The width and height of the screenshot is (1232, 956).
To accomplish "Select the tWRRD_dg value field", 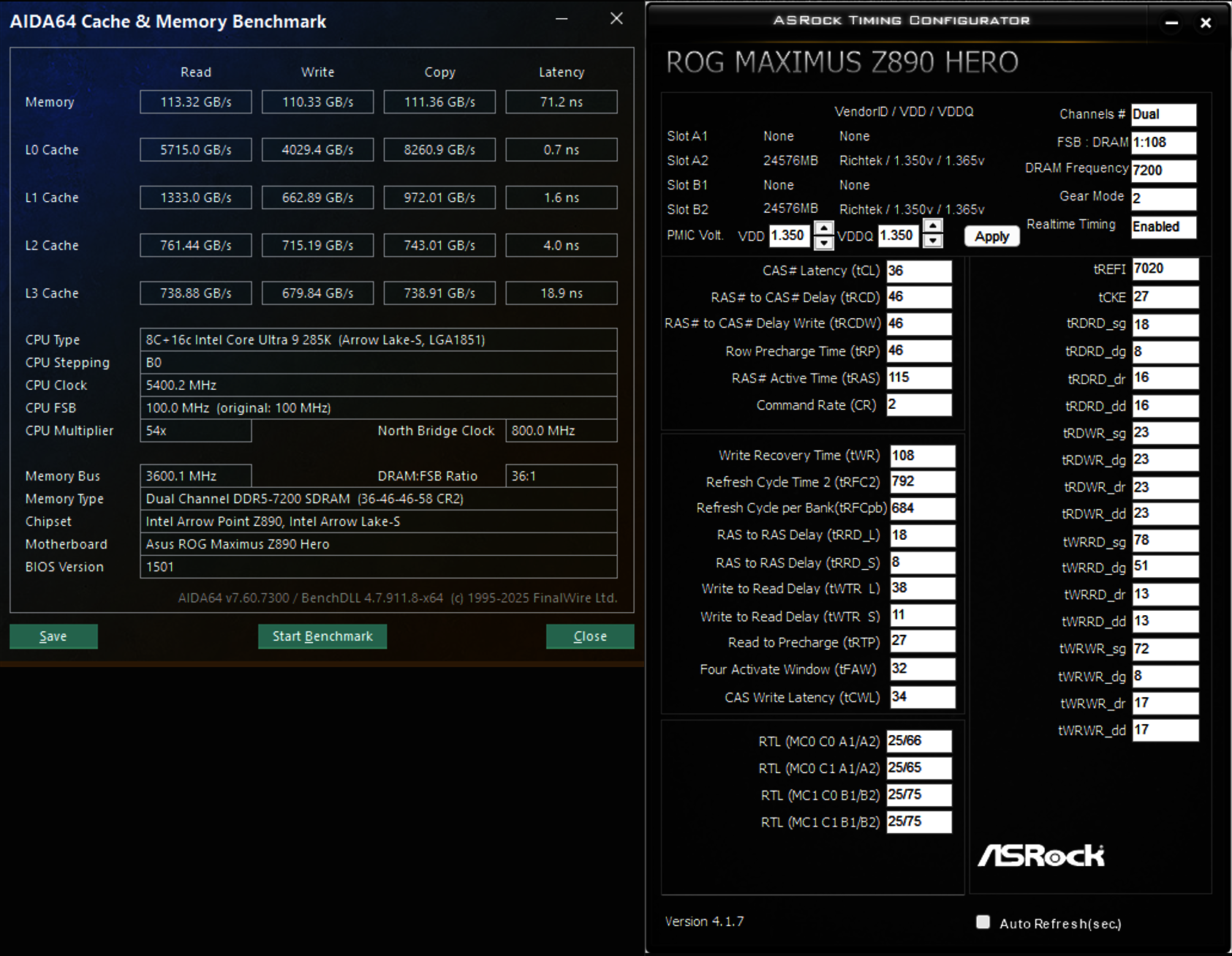I will [1165, 567].
